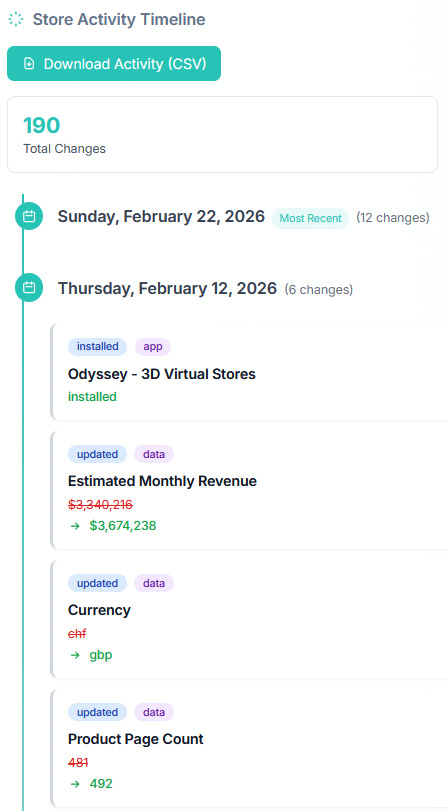The image size is (448, 811).
Task: Click data tag on Product Page Count card
Action: 154,712
